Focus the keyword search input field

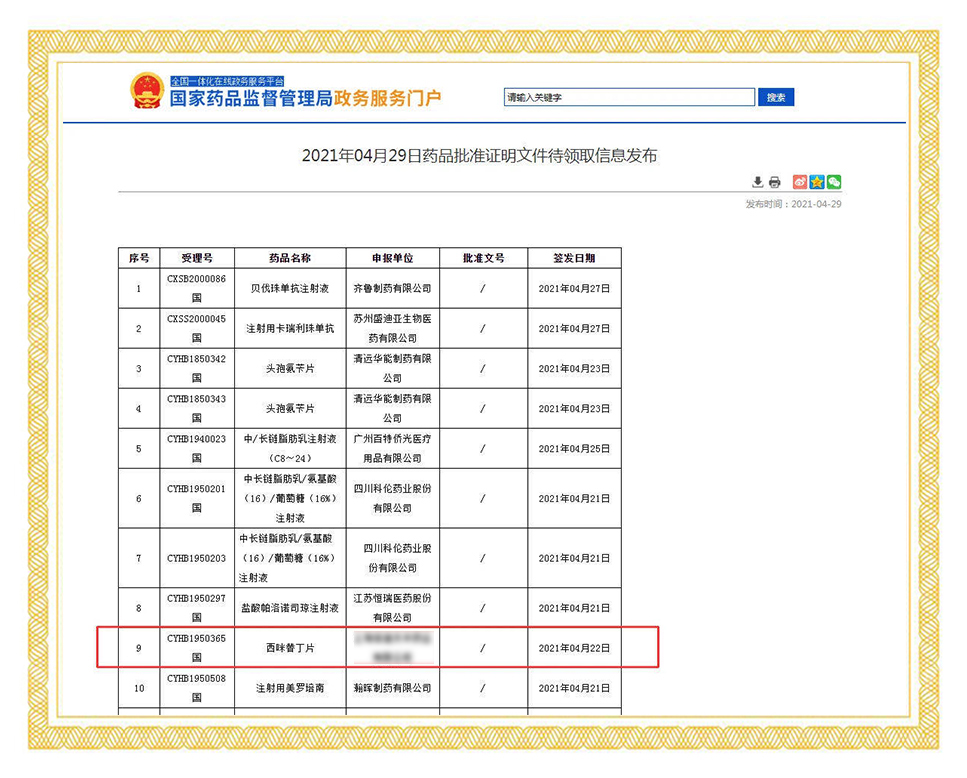(x=629, y=97)
